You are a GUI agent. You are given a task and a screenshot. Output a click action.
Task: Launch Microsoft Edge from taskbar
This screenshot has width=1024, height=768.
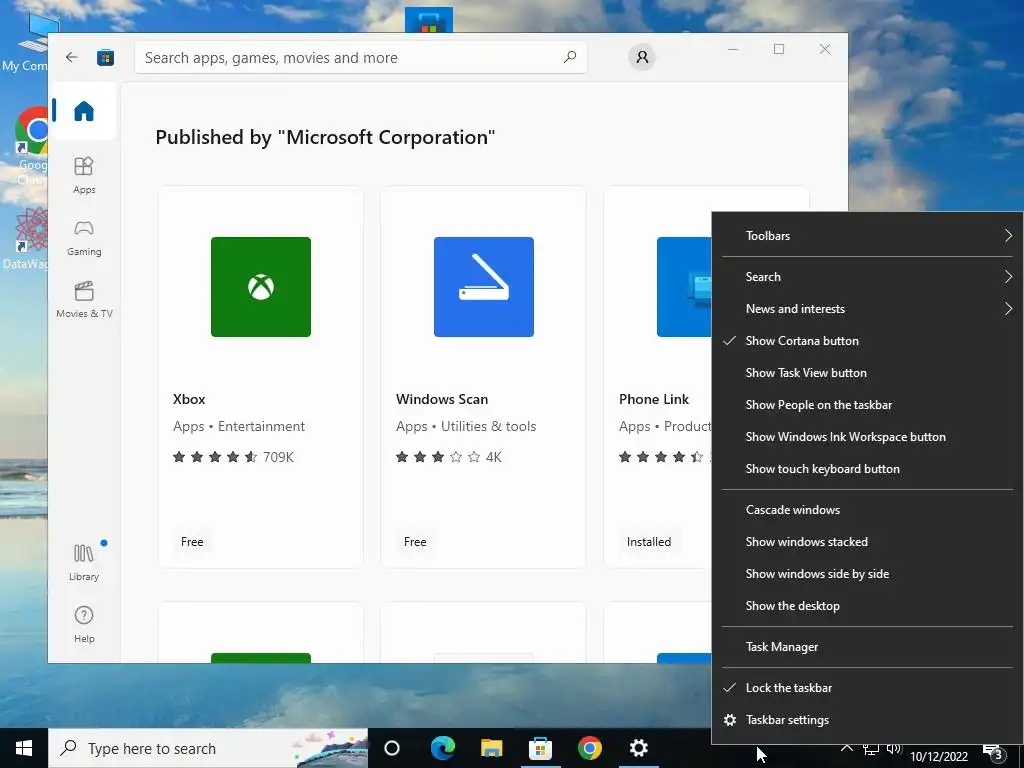pos(442,748)
